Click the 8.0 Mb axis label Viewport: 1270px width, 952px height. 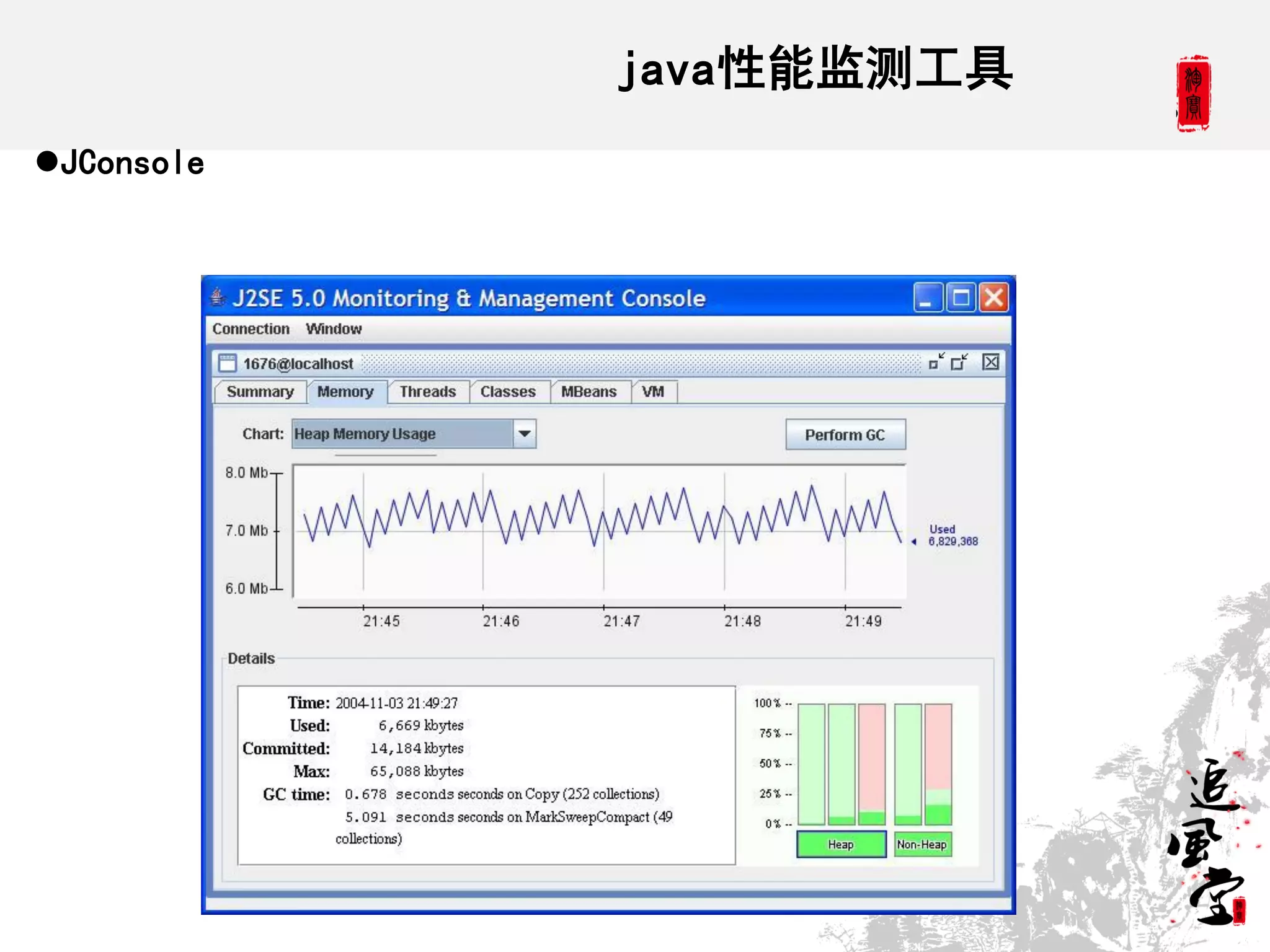[x=246, y=473]
